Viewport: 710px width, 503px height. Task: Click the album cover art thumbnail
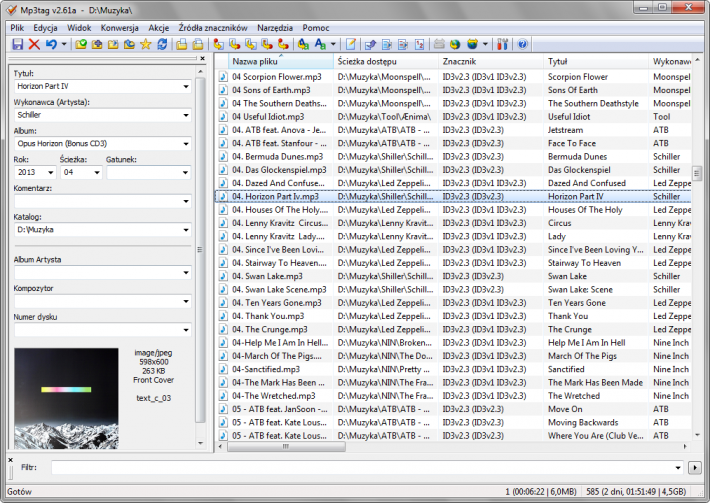(66, 398)
